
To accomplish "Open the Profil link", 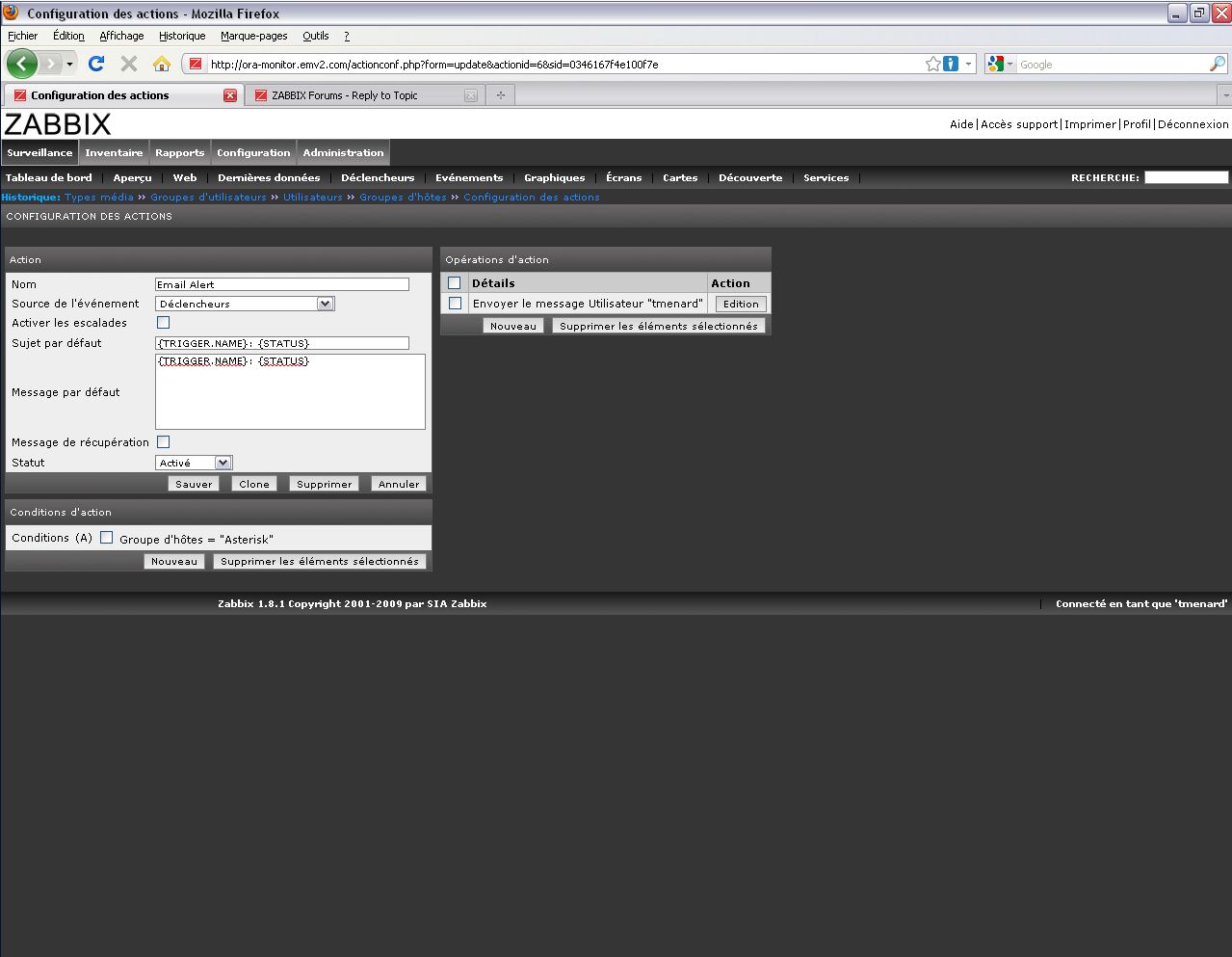I will tap(1137, 124).
